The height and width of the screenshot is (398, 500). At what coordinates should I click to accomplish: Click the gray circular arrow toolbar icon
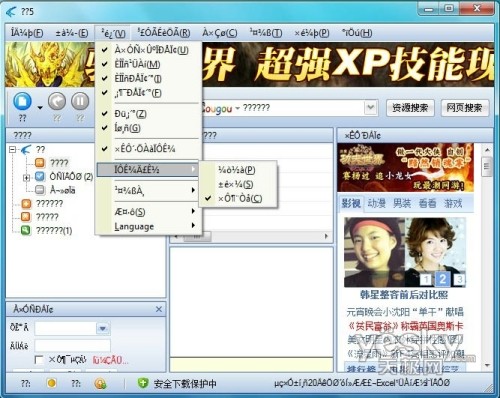[57, 101]
